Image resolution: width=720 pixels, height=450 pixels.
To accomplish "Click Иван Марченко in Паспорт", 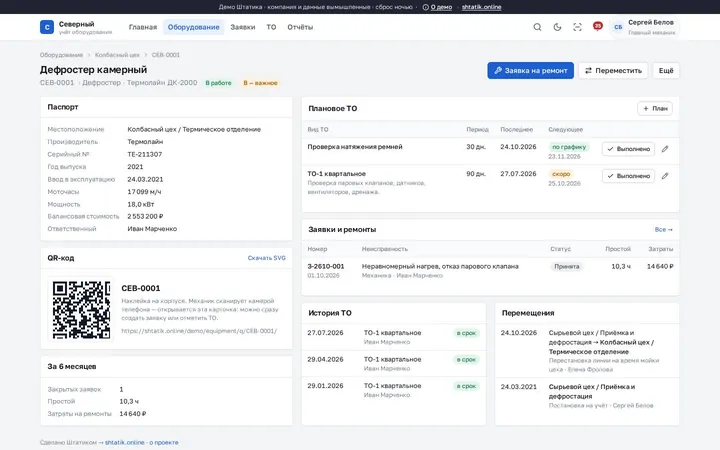I will (x=152, y=229).
